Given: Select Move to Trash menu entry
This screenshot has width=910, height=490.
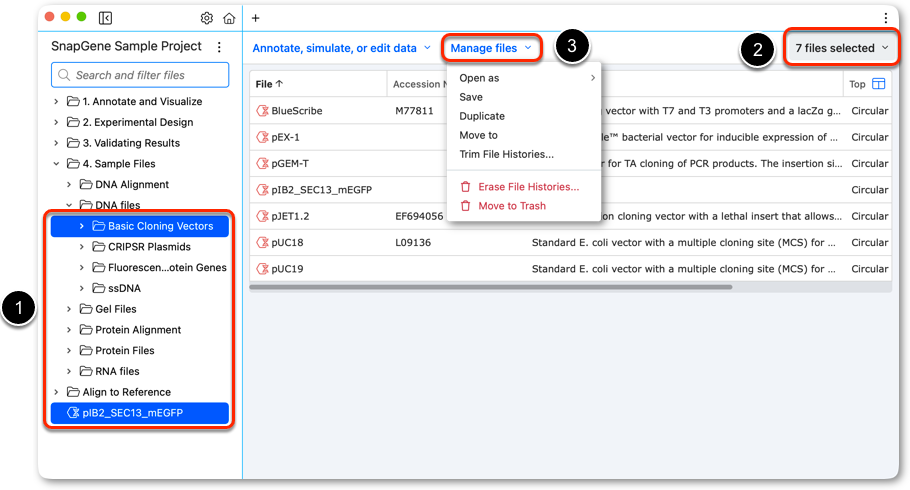Looking at the screenshot, I should (x=512, y=206).
